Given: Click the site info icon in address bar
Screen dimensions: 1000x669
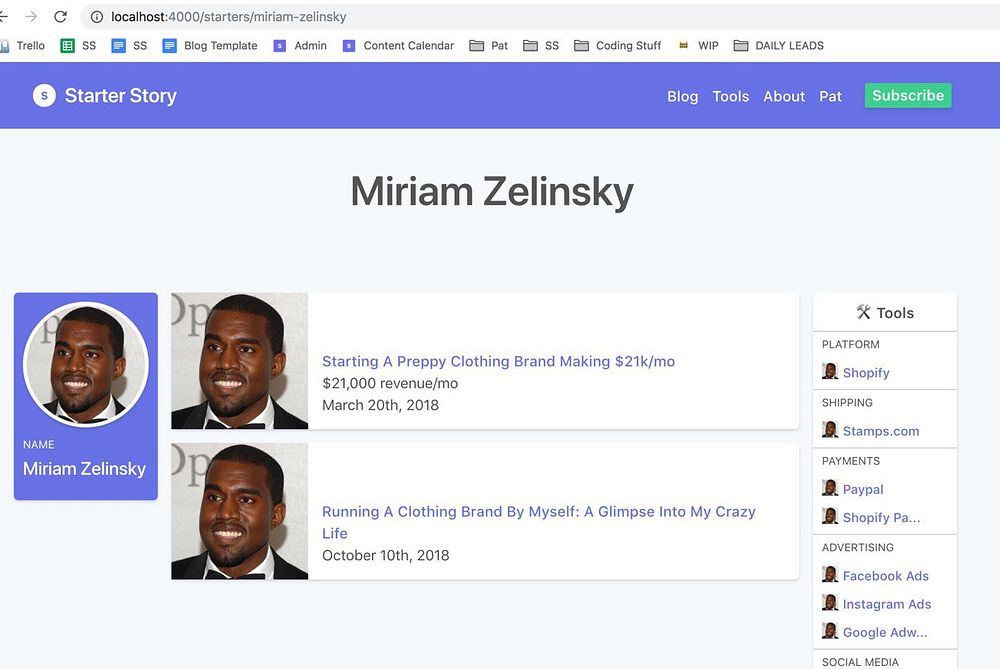Looking at the screenshot, I should point(97,17).
